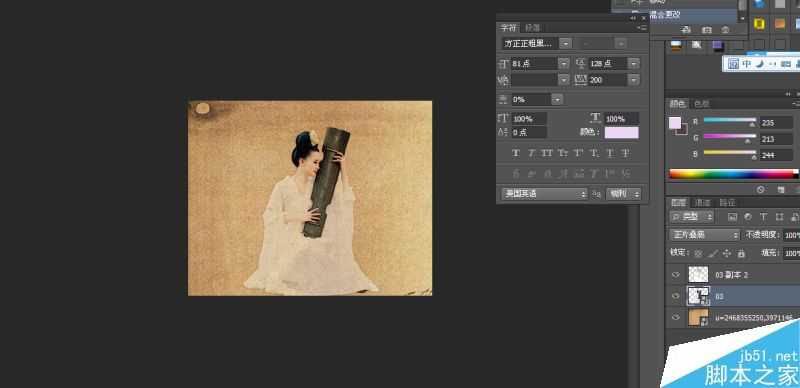Viewport: 800px width, 388px height.
Task: Toggle lock position for layer
Action: point(727,253)
